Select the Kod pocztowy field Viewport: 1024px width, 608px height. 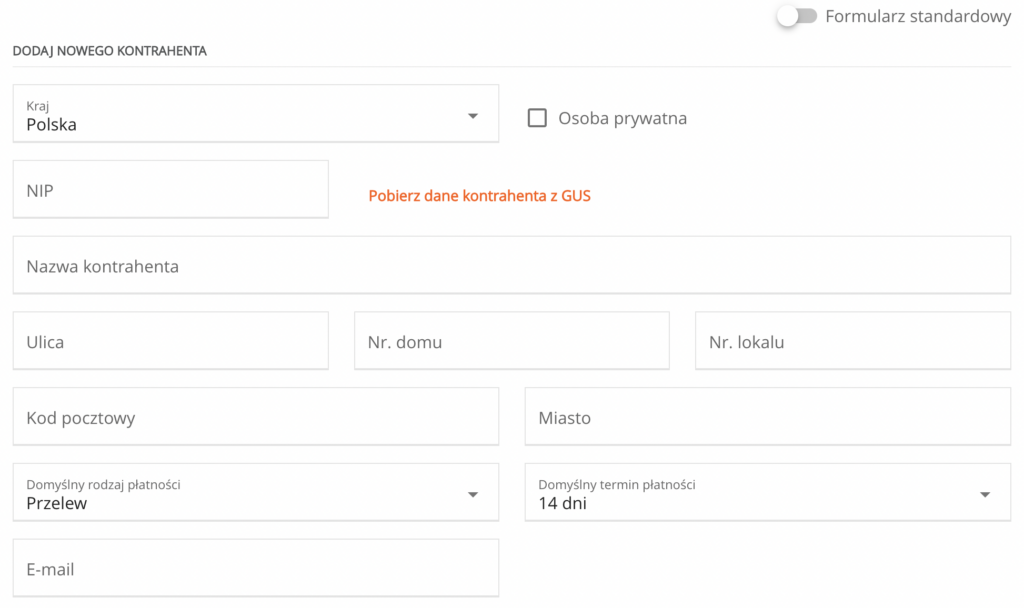[x=255, y=416]
